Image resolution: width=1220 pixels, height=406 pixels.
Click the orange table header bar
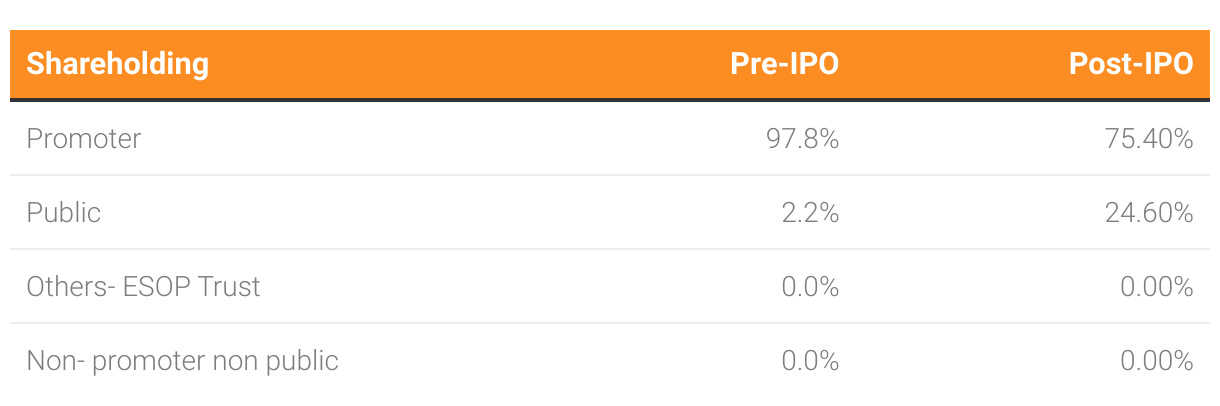click(610, 64)
